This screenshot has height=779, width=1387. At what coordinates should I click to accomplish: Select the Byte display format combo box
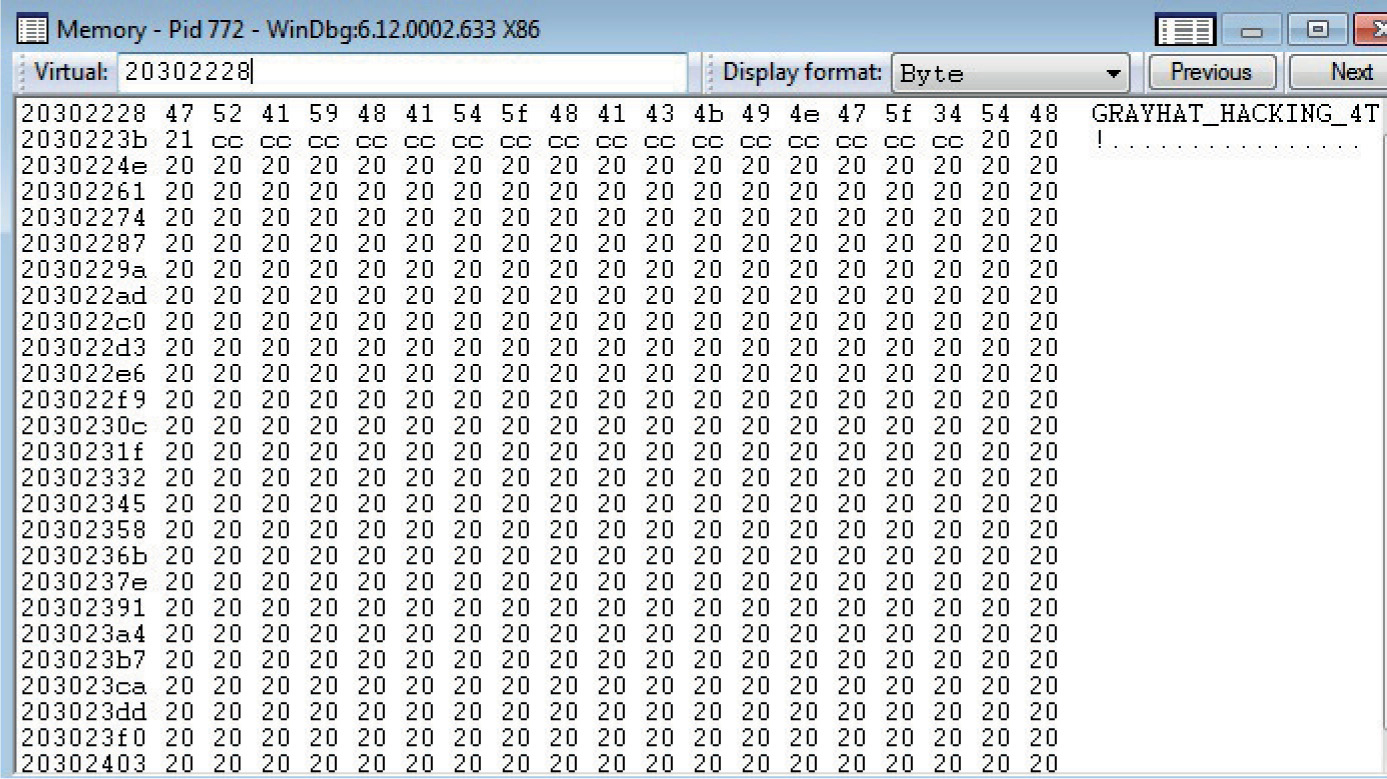pos(1010,74)
